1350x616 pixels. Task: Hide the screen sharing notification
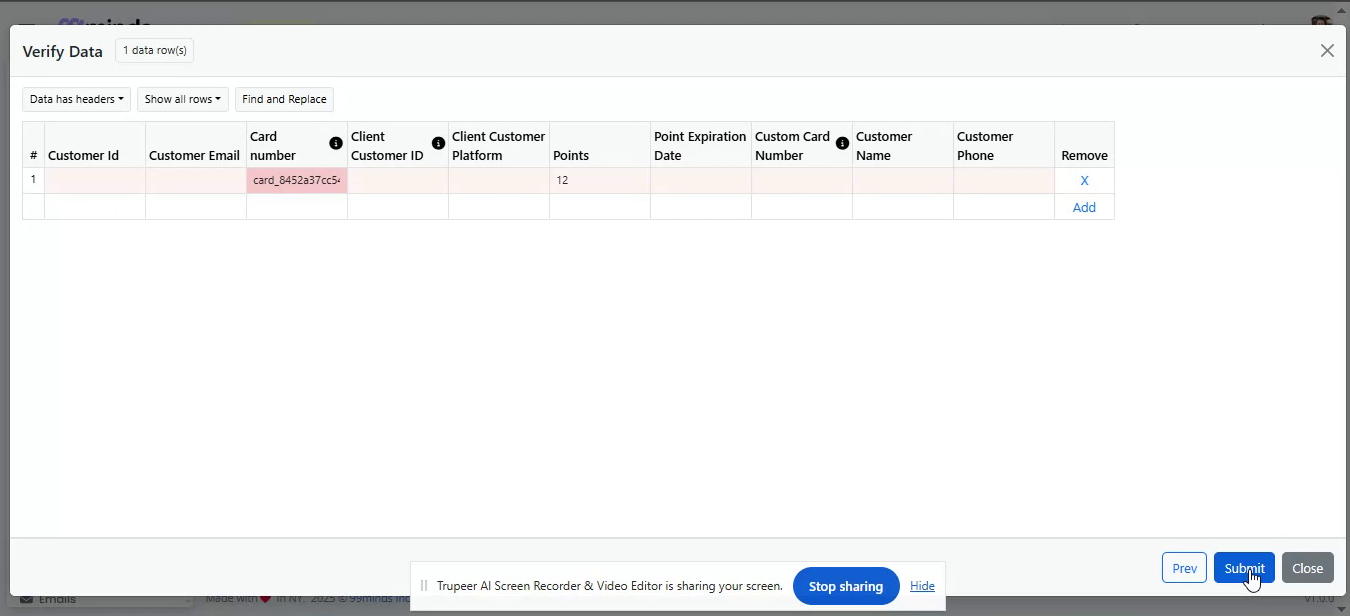coord(922,586)
